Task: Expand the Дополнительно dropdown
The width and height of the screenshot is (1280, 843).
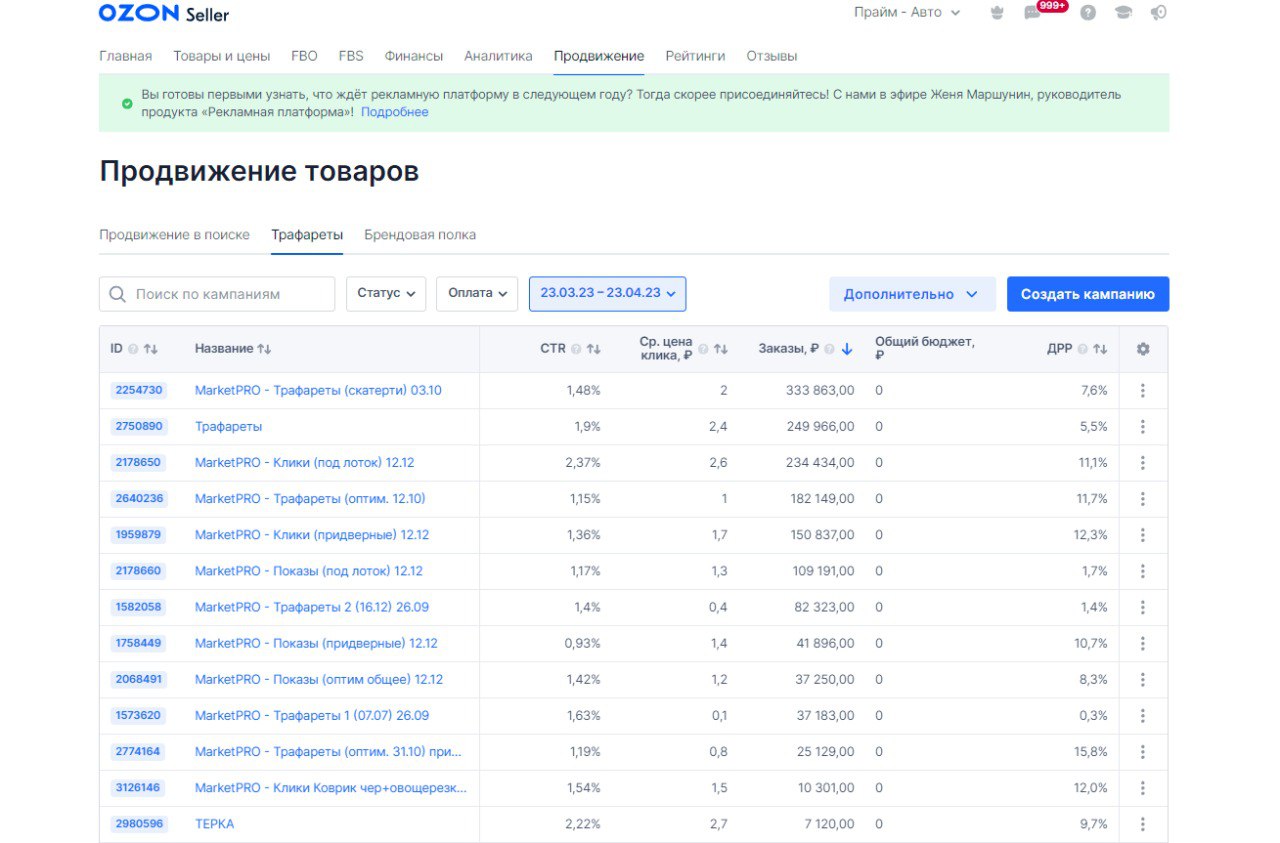Action: [912, 294]
